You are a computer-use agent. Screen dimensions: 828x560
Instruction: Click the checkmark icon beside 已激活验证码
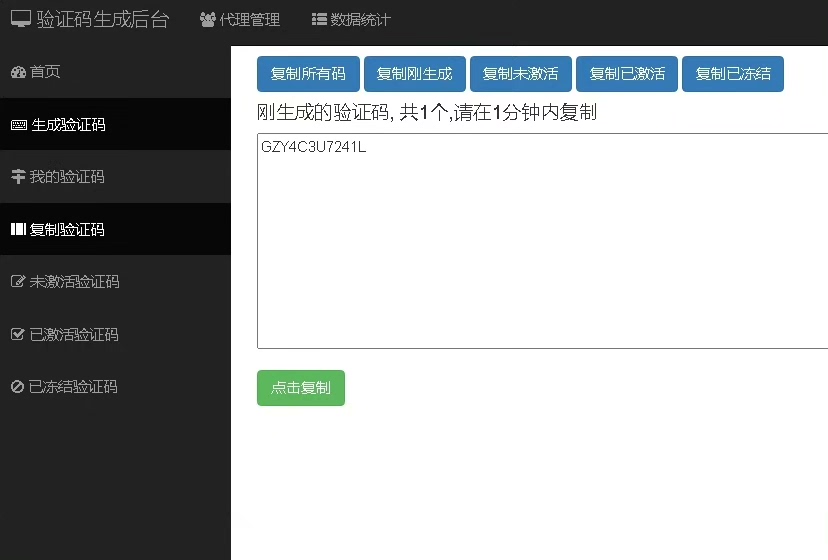18,334
